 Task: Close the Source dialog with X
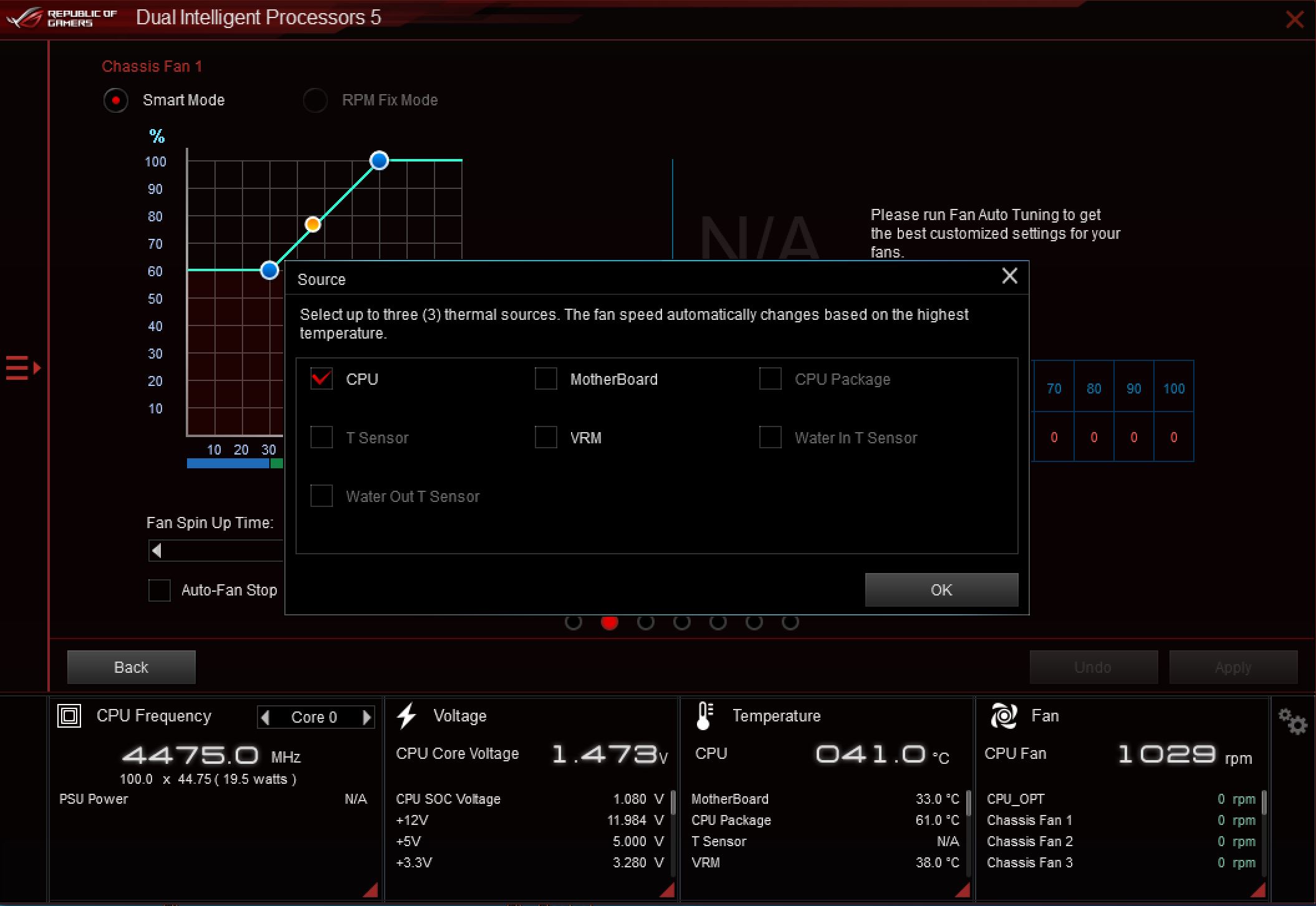point(1009,276)
